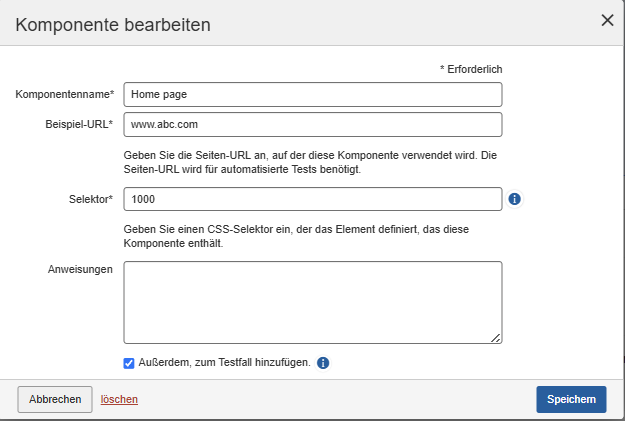625x421 pixels.
Task: Click the '* Erforderlich' required note
Action: coord(470,69)
